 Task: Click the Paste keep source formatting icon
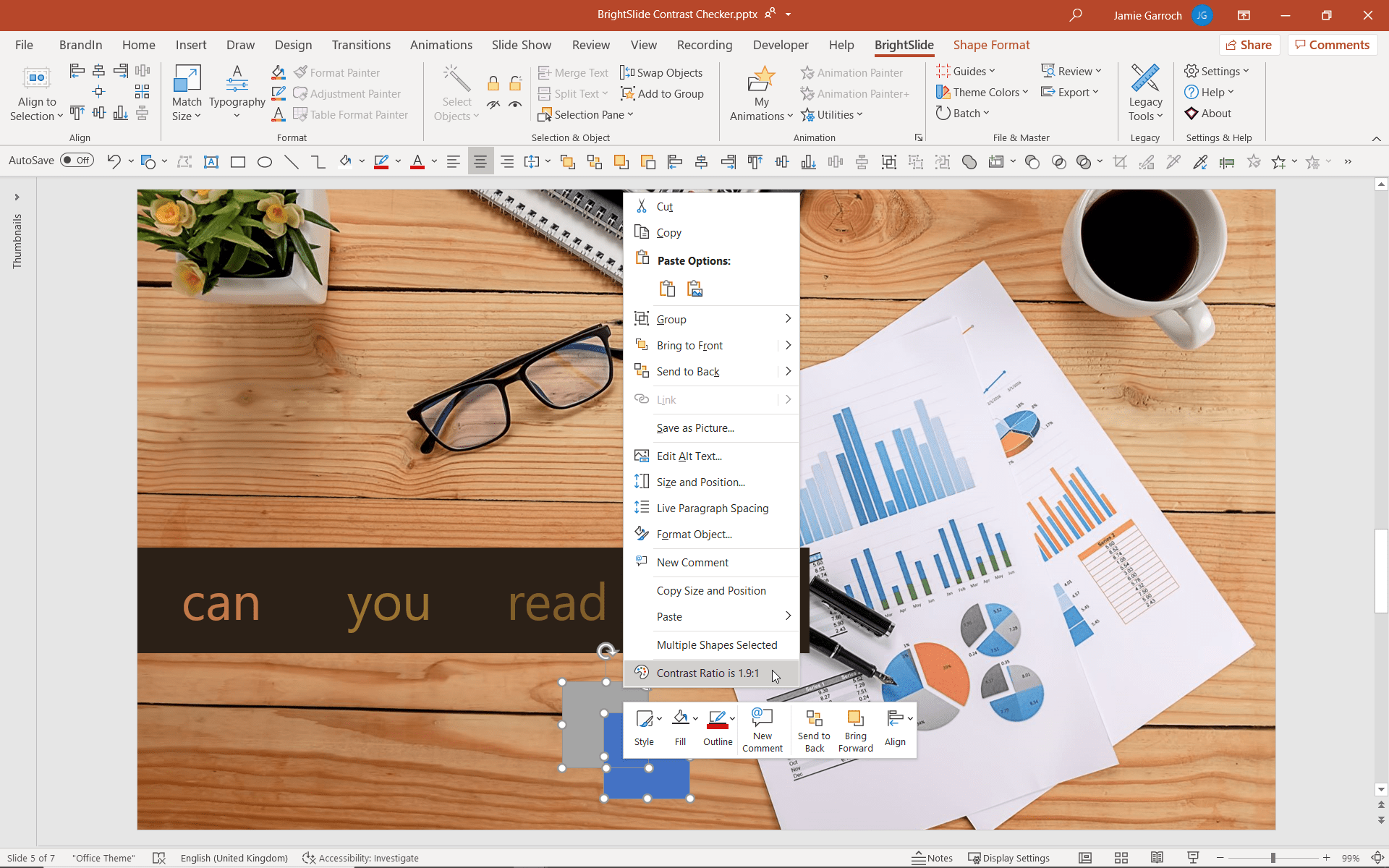point(667,289)
